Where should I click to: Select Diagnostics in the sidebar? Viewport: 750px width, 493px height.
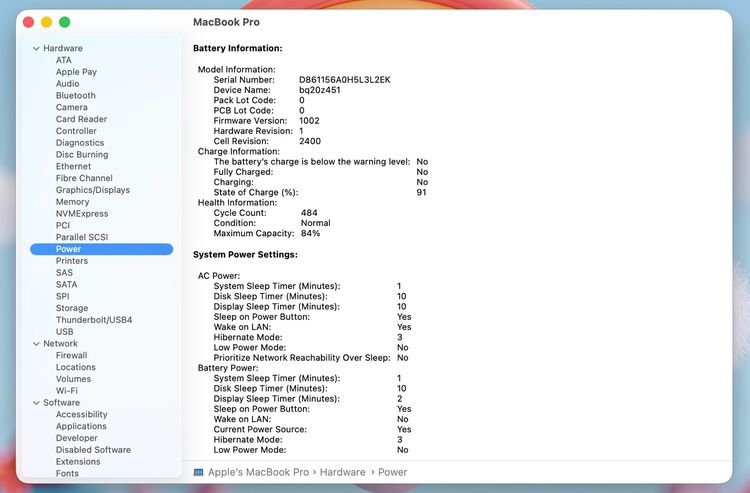click(x=80, y=143)
